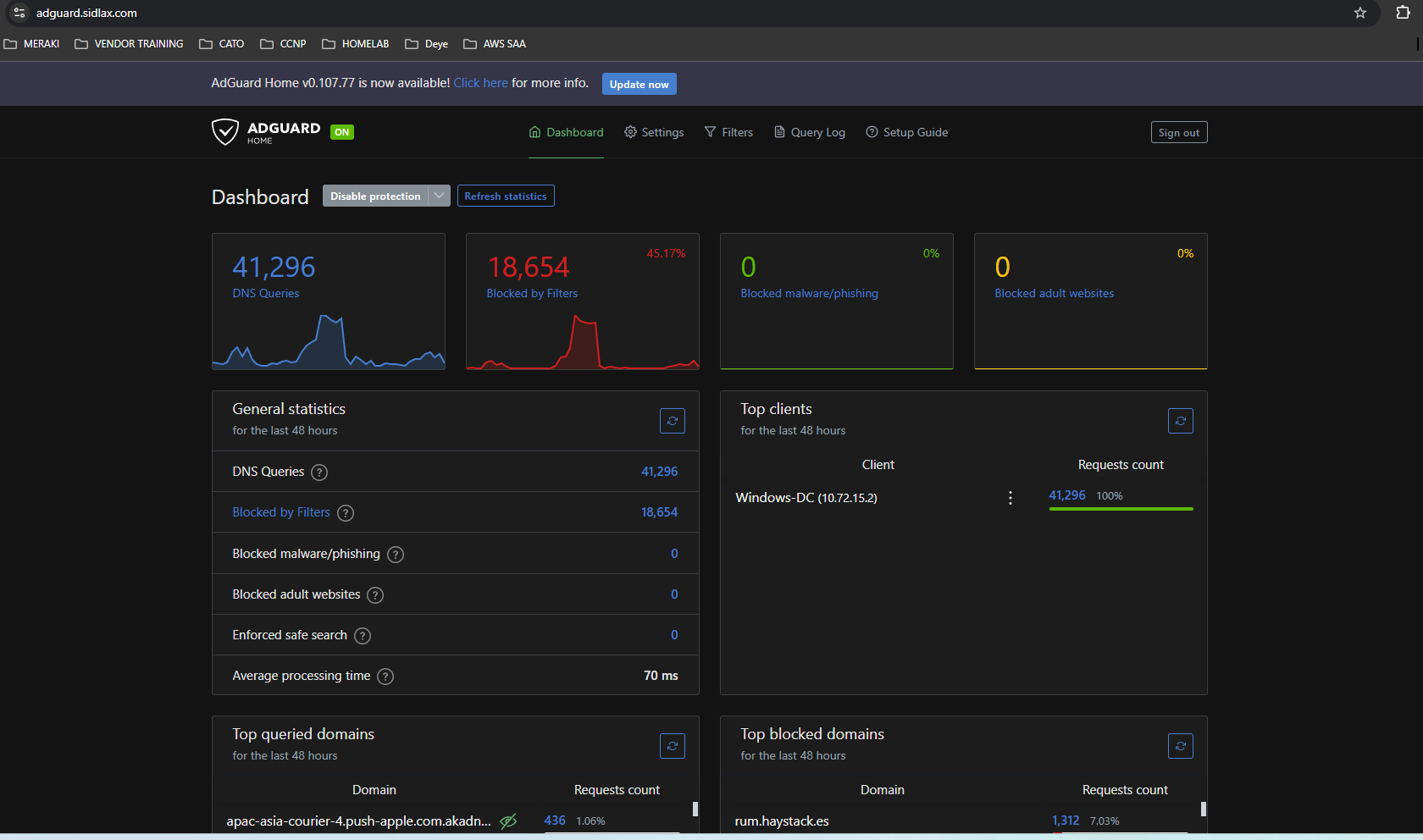This screenshot has width=1423, height=840.
Task: Click the Disable protection button
Action: click(375, 196)
